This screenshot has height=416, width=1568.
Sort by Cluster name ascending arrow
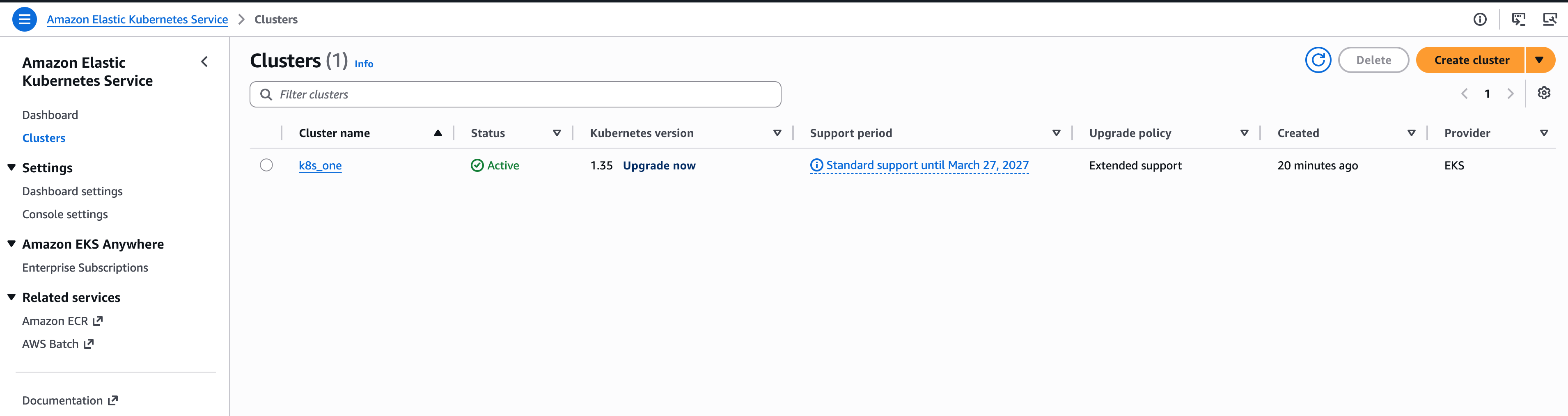(438, 133)
